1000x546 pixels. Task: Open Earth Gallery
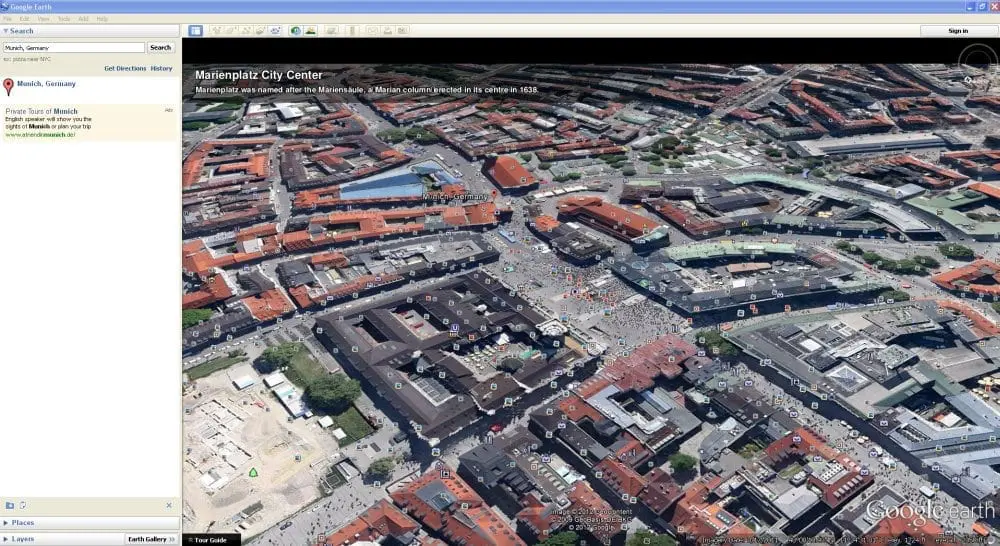pos(151,539)
